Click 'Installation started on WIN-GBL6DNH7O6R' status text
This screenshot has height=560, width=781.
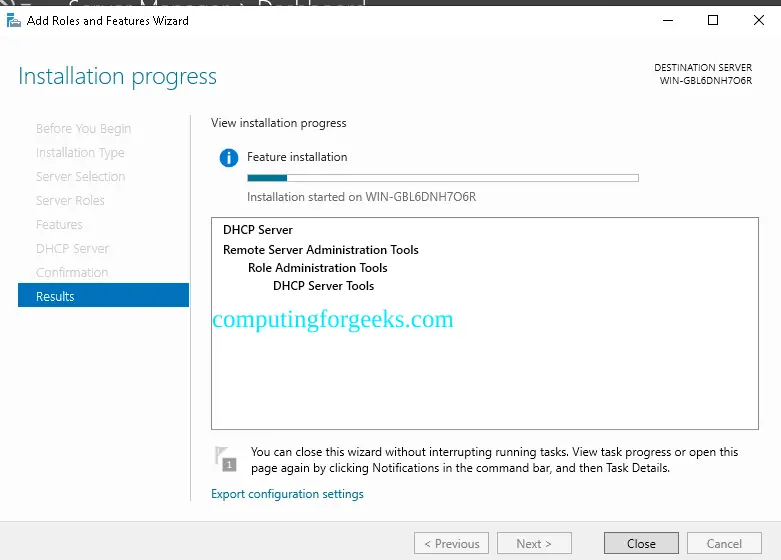tap(362, 197)
